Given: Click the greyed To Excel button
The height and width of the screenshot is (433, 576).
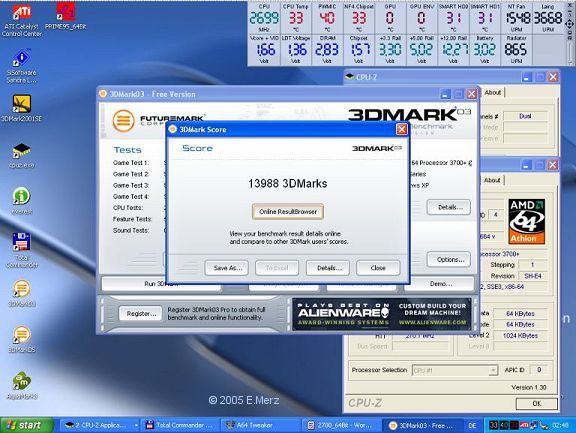Looking at the screenshot, I should [x=277, y=268].
